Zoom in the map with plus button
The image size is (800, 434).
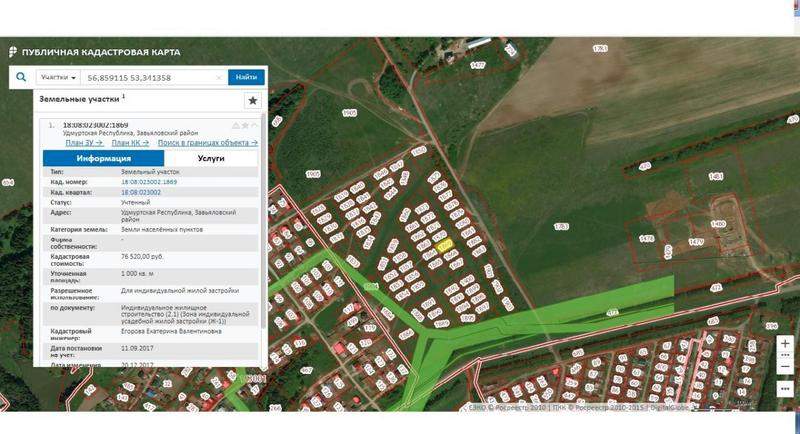(x=785, y=344)
